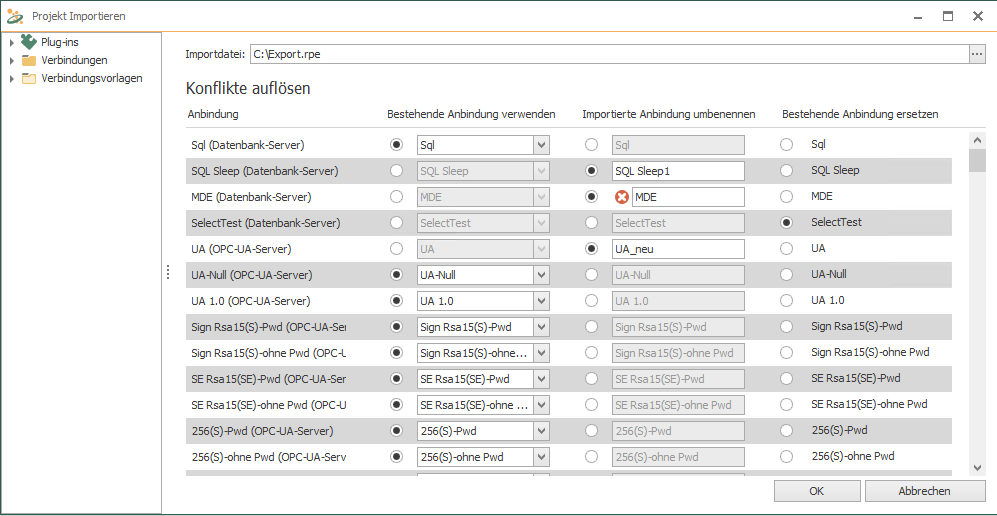This screenshot has height=516, width=997.
Task: Click the Abbrechen button
Action: point(924,491)
